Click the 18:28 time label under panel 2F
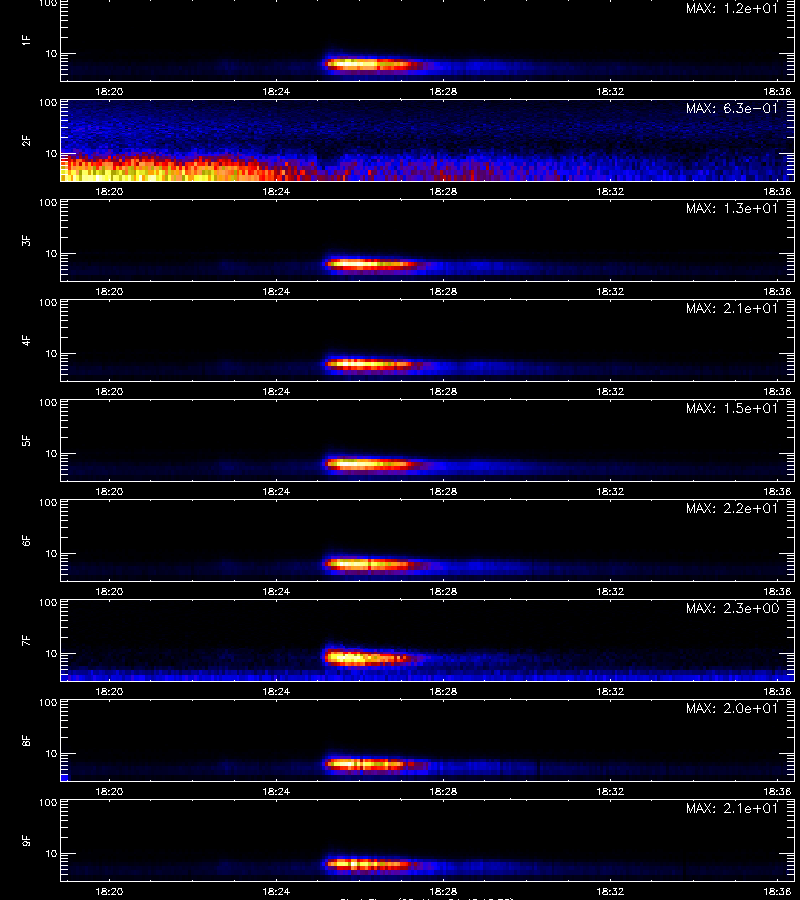This screenshot has width=800, height=900. point(443,191)
